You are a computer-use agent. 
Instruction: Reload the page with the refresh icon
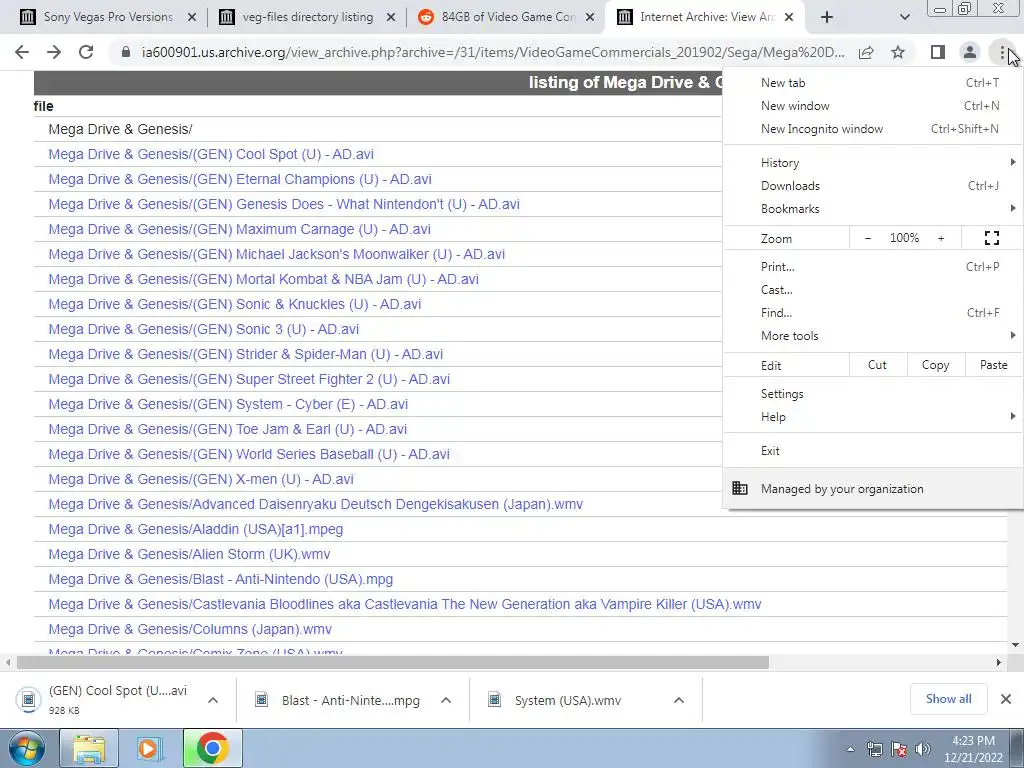(86, 52)
